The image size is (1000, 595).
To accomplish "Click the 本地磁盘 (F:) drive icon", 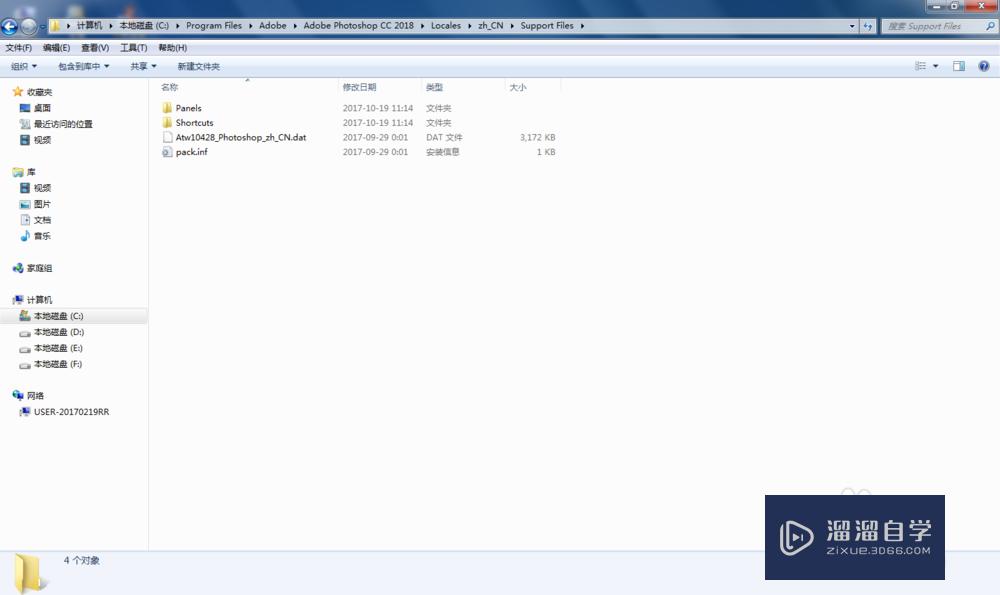I will click(x=25, y=365).
